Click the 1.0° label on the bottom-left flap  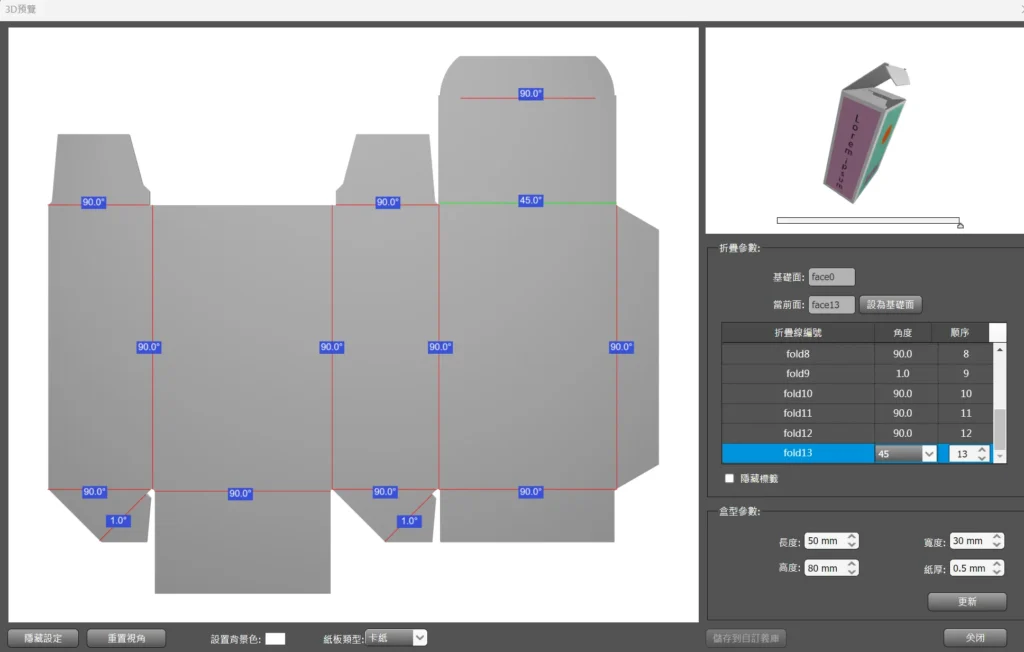point(119,521)
